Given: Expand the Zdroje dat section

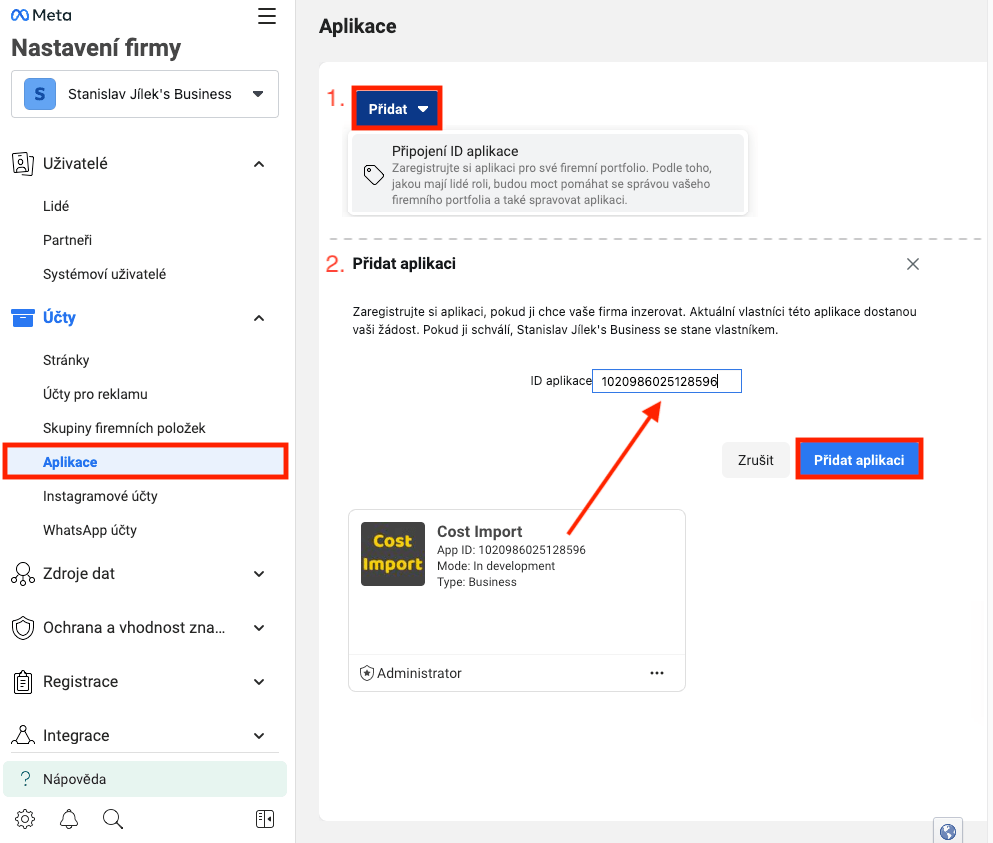Looking at the screenshot, I should click(259, 574).
